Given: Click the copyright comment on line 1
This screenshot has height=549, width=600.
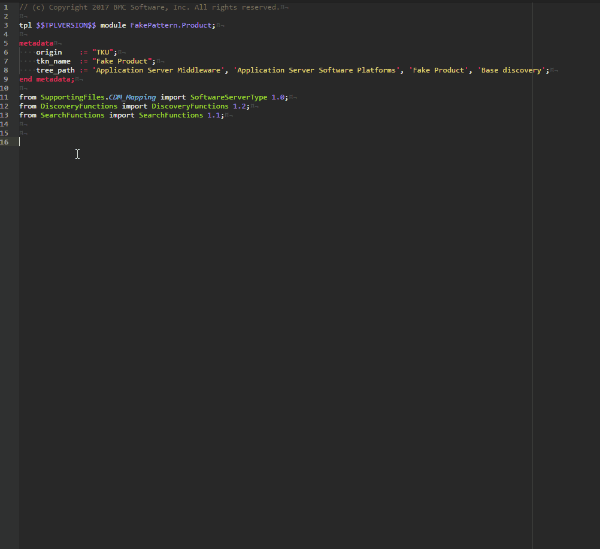Looking at the screenshot, I should [x=149, y=7].
